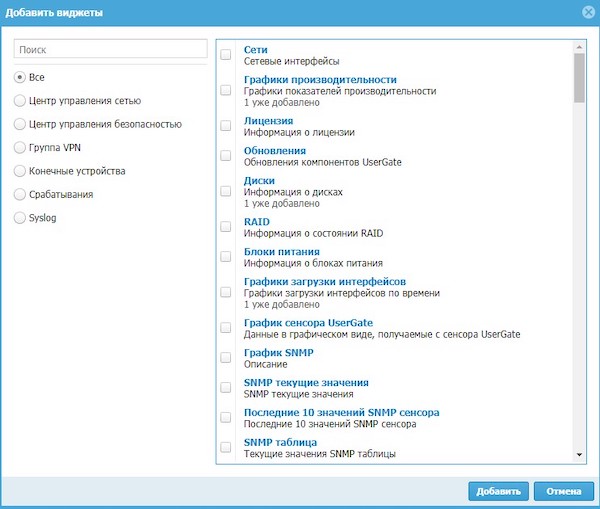600x509 pixels.
Task: Enable the RAID widget checkbox
Action: coord(226,227)
